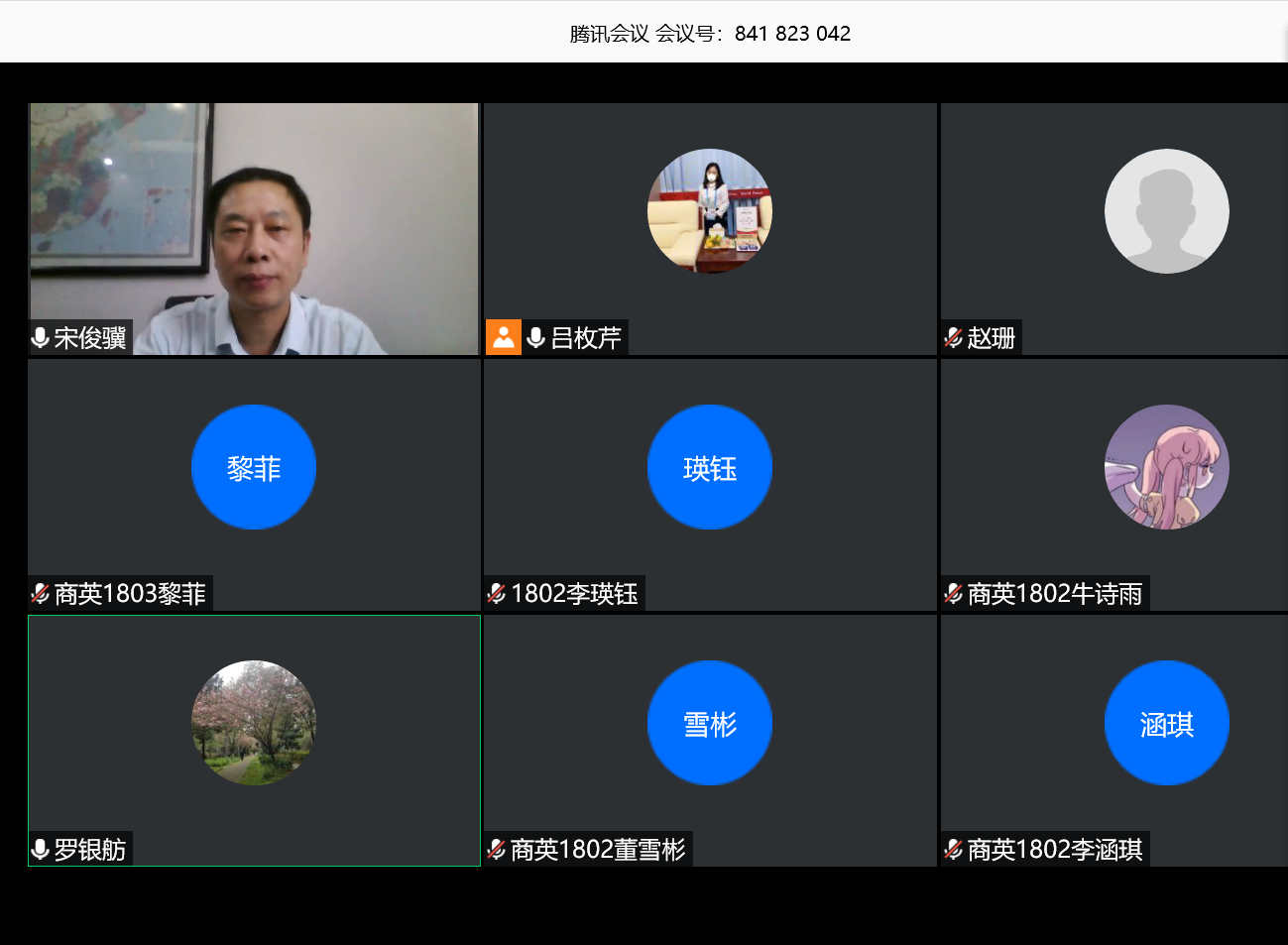Viewport: 1288px width, 945px height.
Task: Click muted mic icon of 商英1802李涵琪
Action: (x=953, y=850)
